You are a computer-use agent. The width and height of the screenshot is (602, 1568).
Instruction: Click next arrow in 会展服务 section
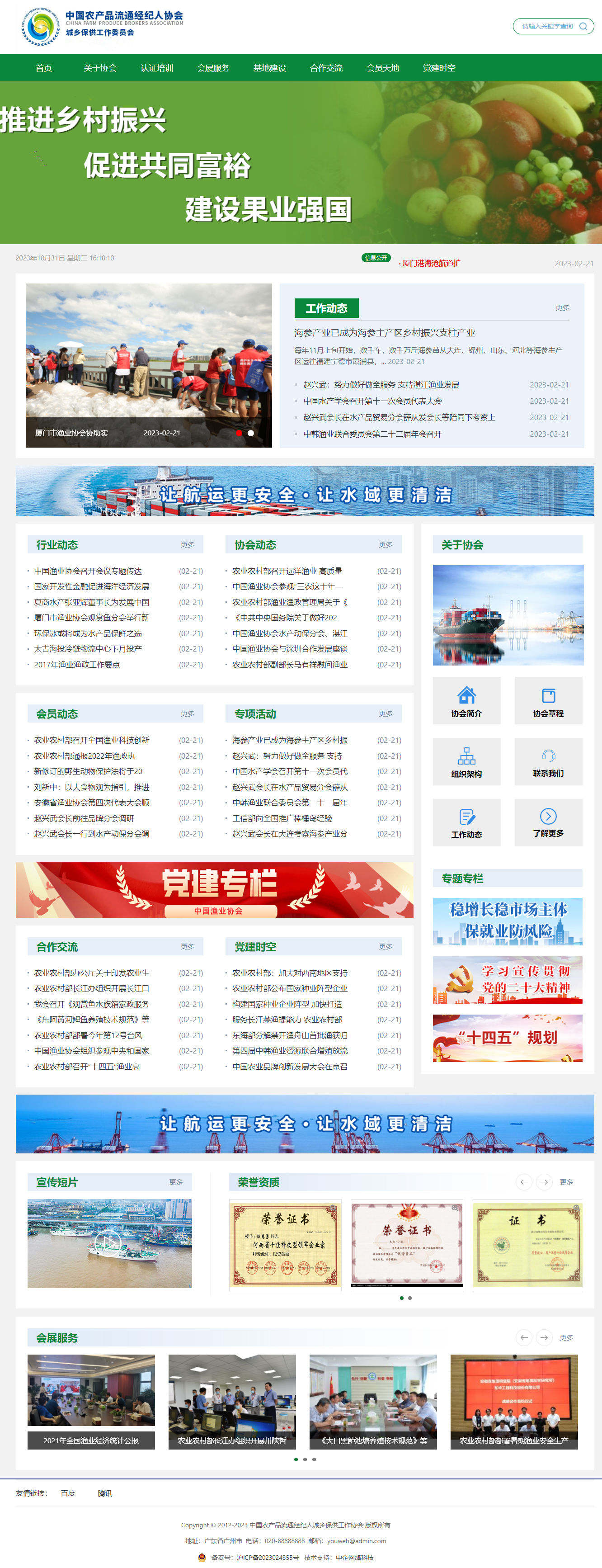(544, 1337)
